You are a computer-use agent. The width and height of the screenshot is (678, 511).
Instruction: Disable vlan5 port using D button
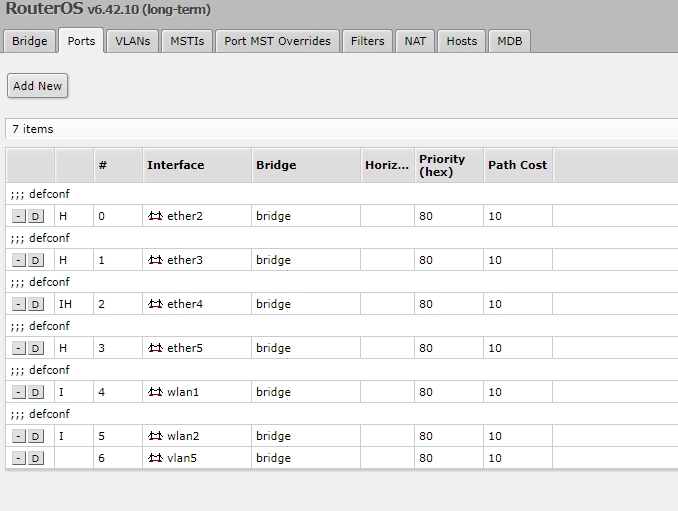point(36,458)
